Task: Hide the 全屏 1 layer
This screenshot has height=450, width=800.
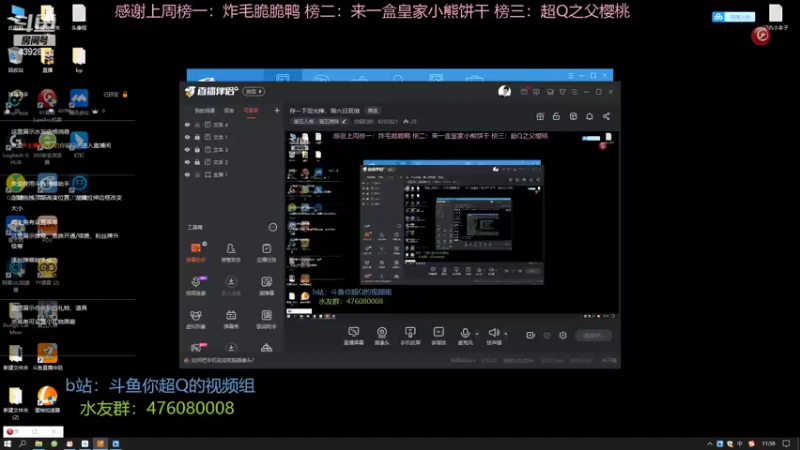Action: click(187, 174)
